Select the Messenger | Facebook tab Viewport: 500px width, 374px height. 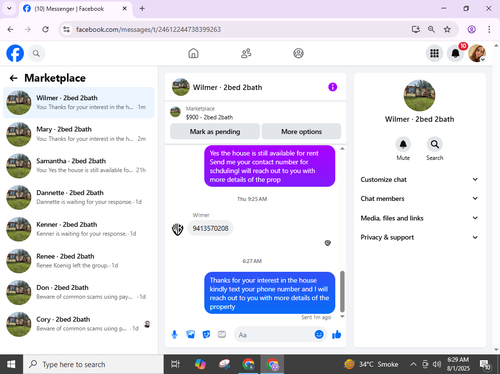(x=75, y=9)
